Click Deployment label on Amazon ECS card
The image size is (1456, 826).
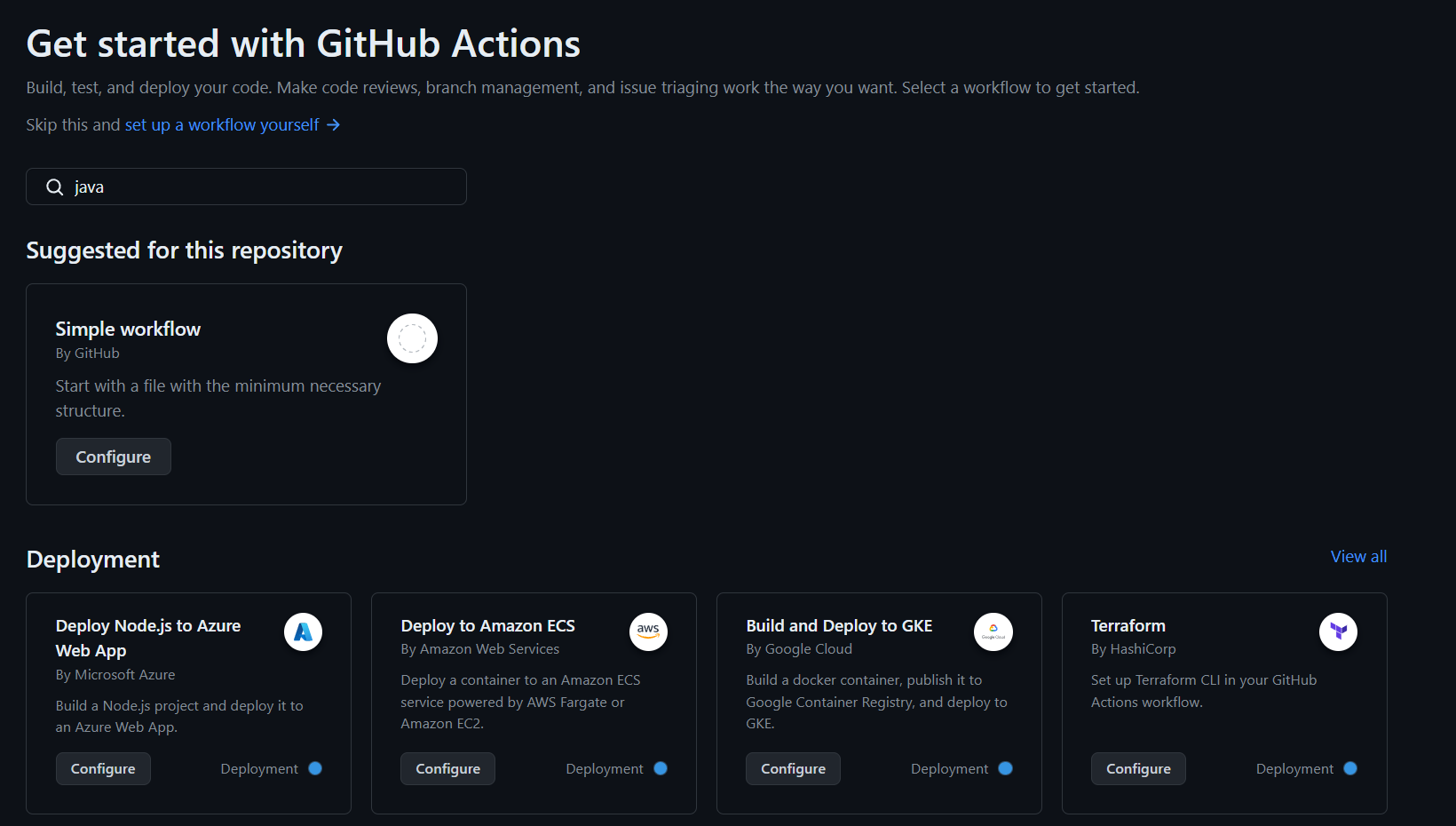pyautogui.click(x=605, y=769)
